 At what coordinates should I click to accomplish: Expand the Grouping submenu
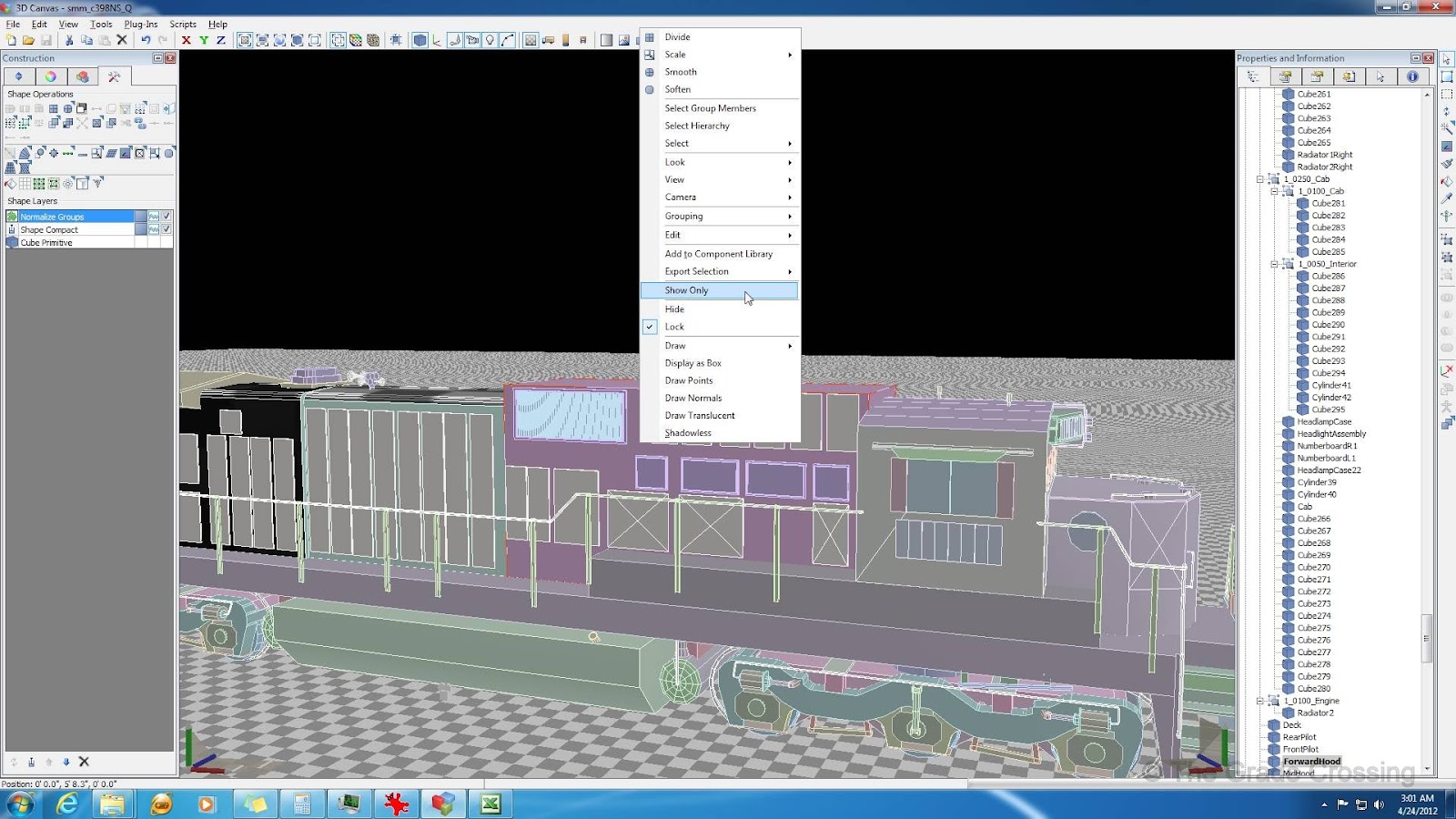pyautogui.click(x=720, y=217)
